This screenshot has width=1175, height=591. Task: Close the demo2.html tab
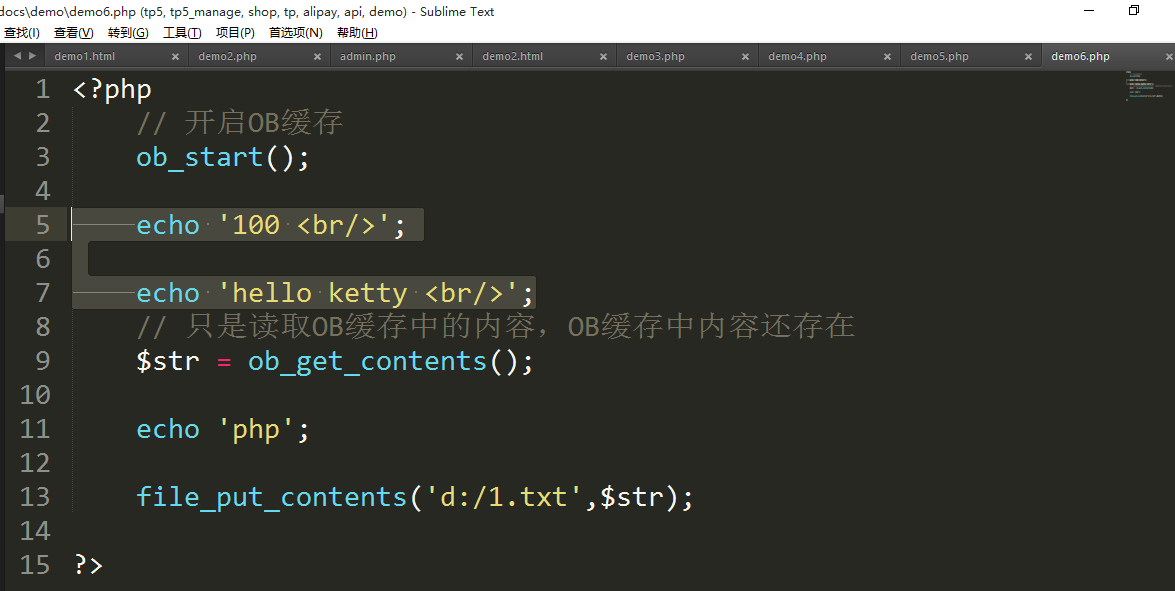(x=602, y=57)
